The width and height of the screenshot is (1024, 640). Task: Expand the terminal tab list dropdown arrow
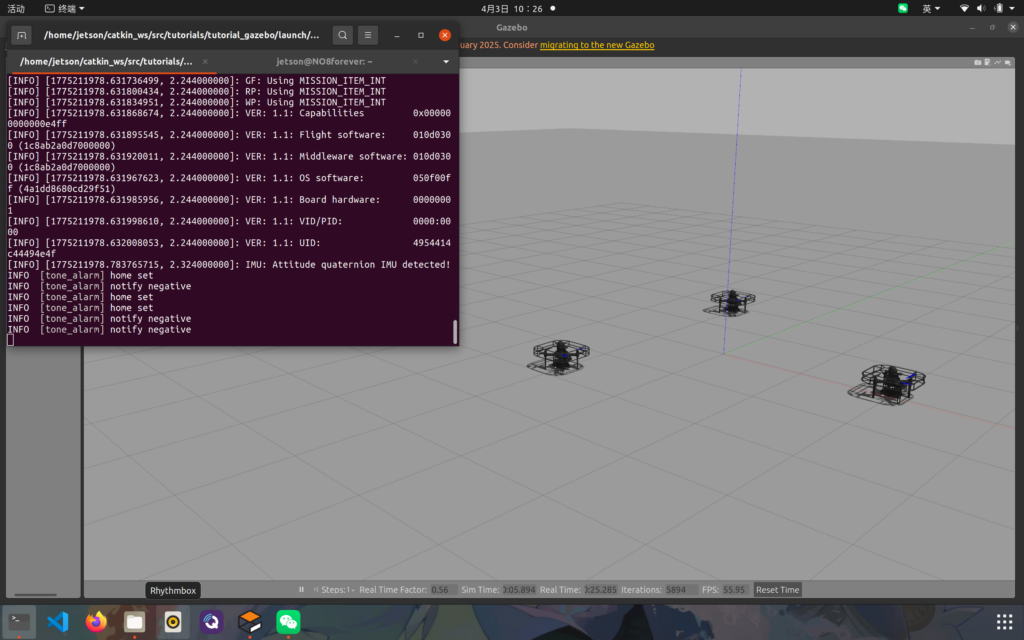tap(446, 61)
